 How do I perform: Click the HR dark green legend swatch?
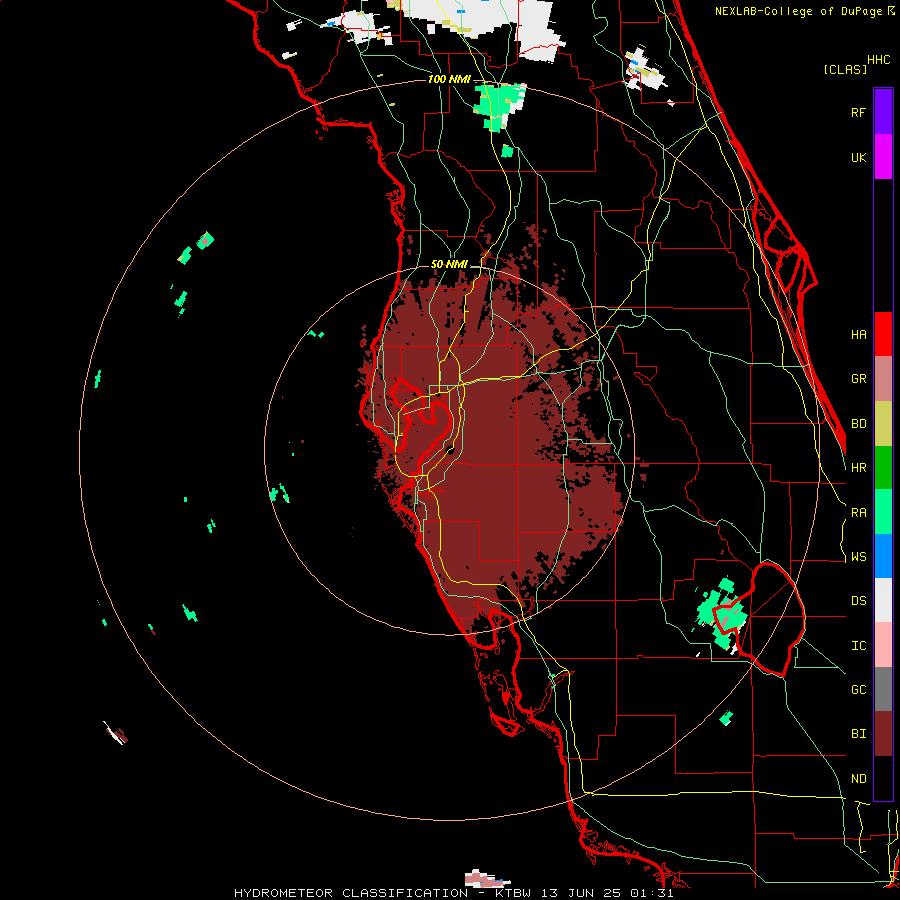click(883, 467)
